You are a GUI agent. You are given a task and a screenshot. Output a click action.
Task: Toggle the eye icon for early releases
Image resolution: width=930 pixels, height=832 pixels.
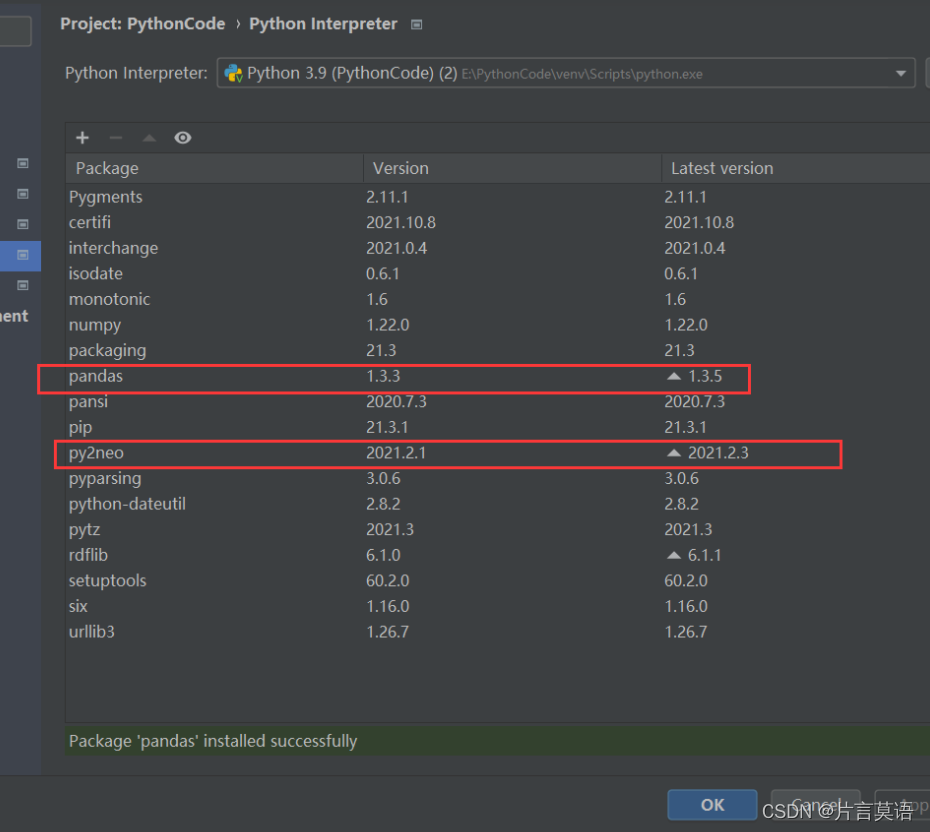click(183, 138)
